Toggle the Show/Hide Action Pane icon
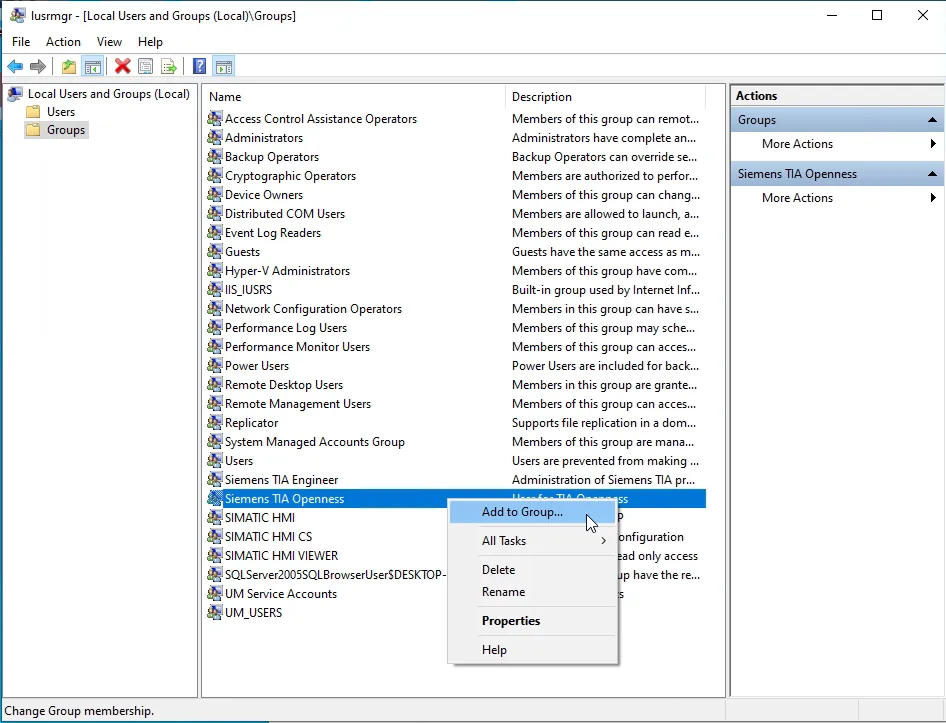Viewport: 946px width, 723px height. click(224, 66)
